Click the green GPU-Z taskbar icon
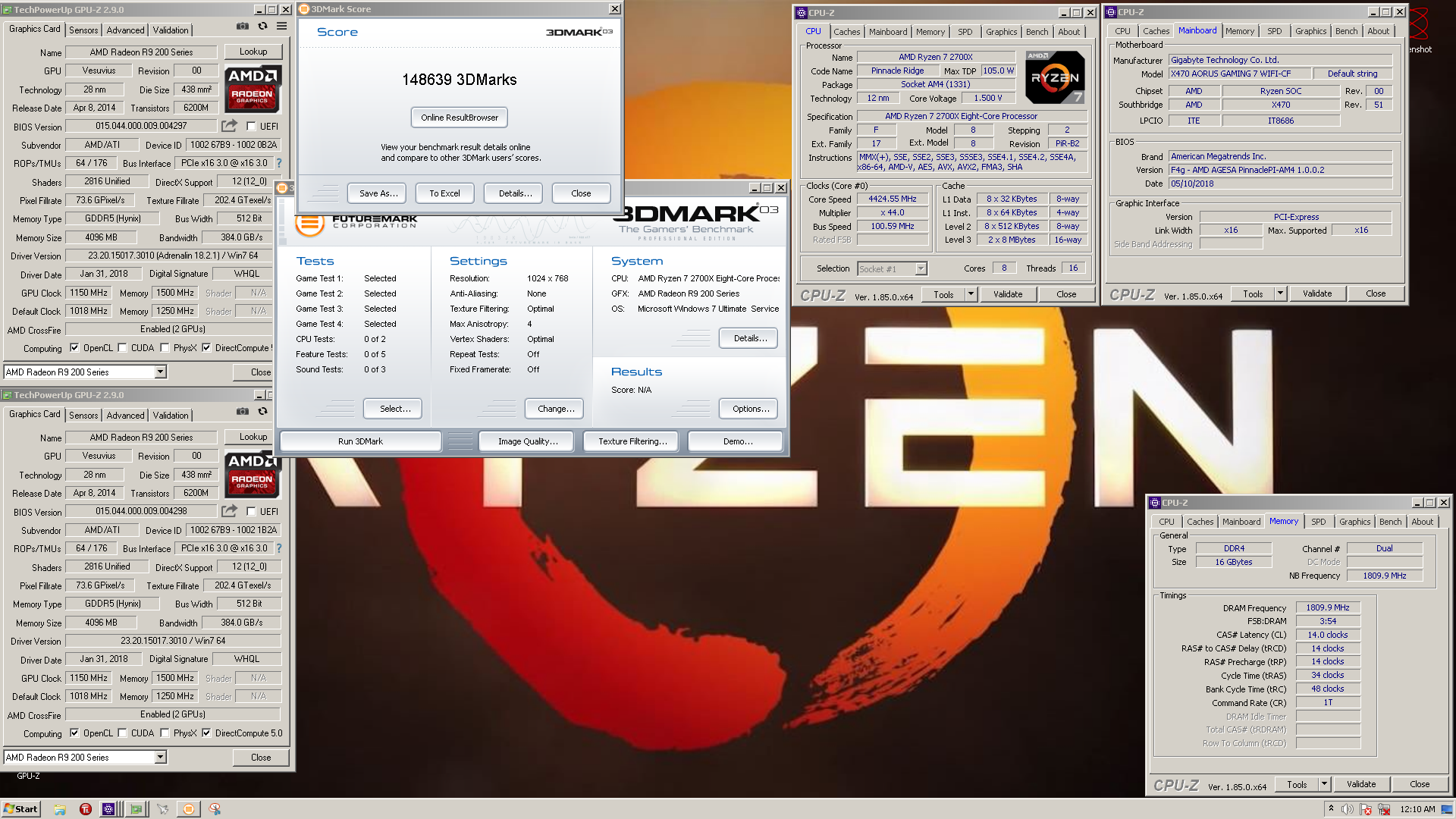 tap(136, 809)
